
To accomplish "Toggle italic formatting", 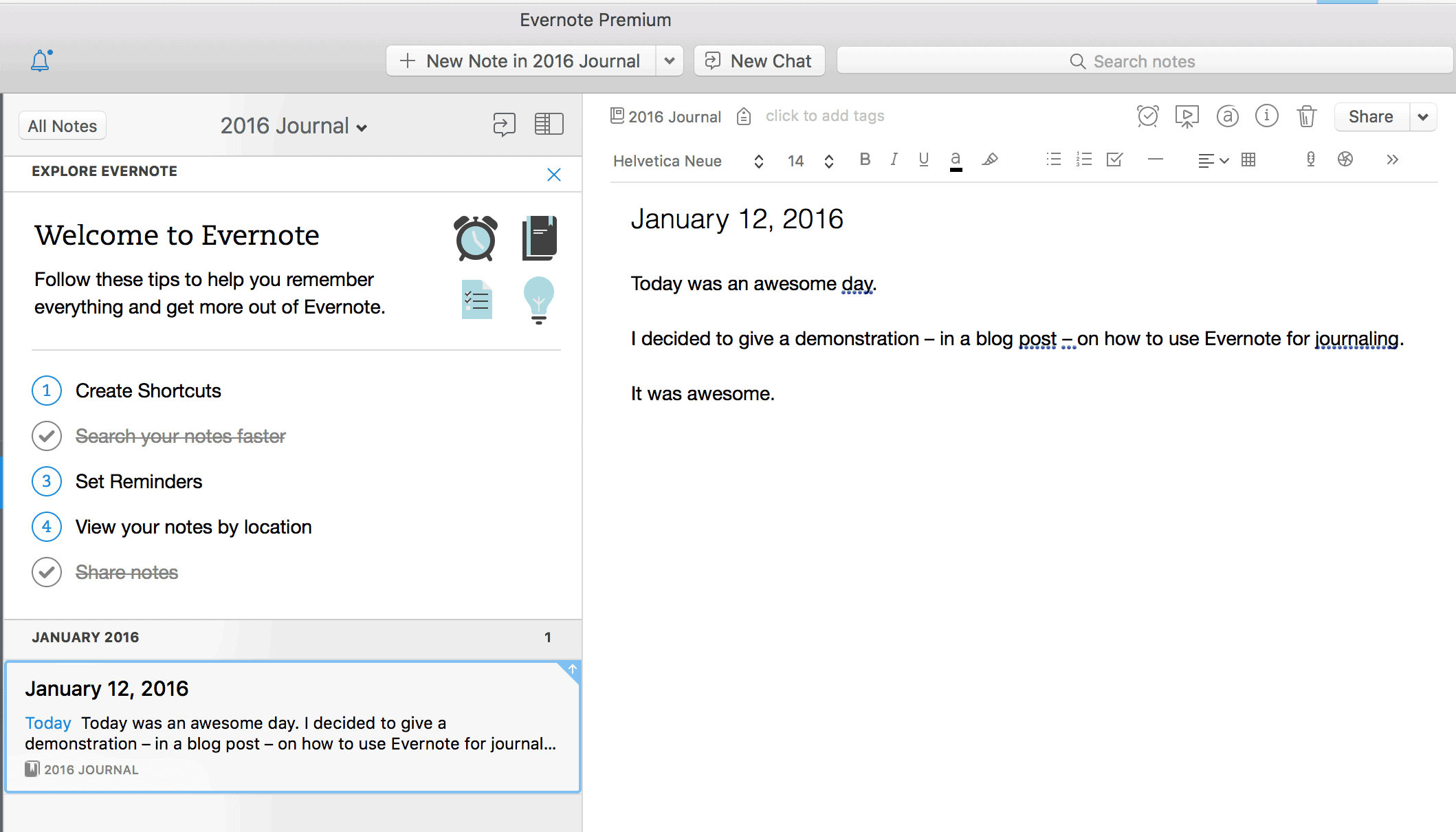I will (x=894, y=160).
